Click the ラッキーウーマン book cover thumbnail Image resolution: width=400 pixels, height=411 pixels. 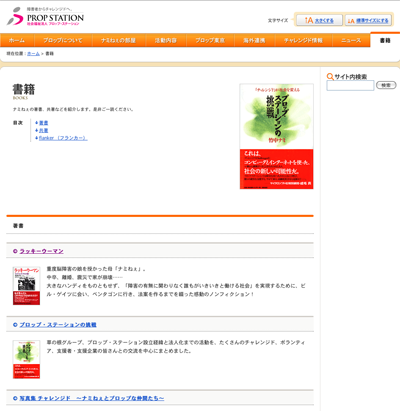(x=26, y=286)
